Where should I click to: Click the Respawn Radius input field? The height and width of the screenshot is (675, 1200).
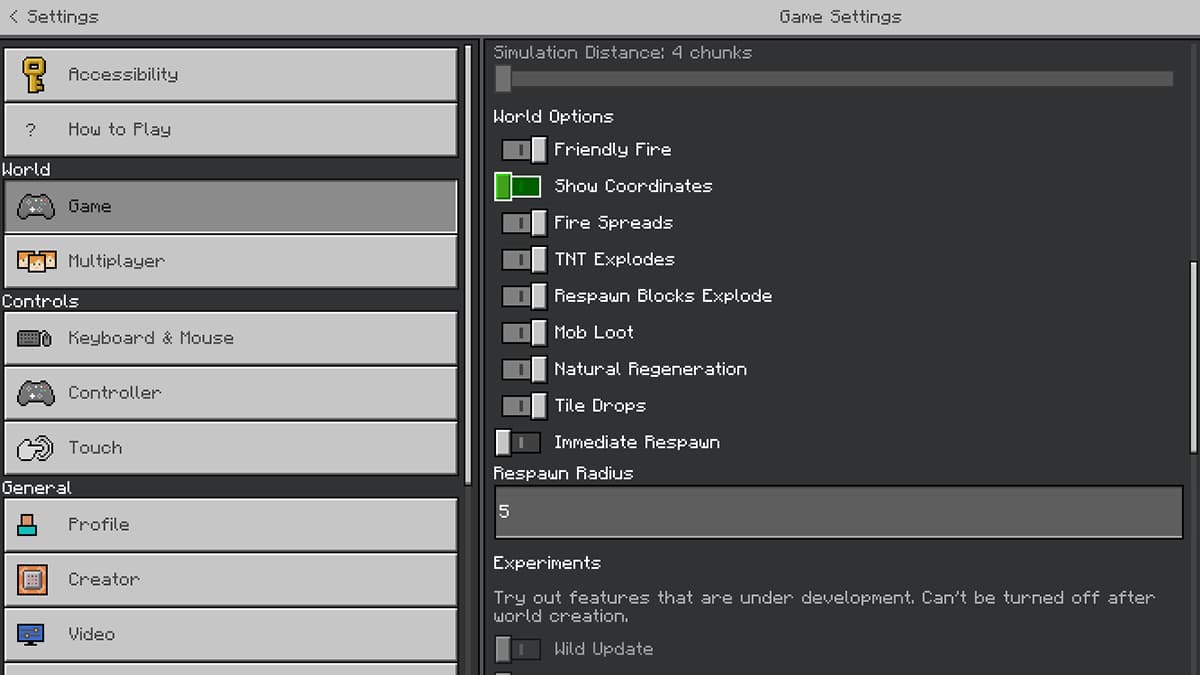pos(837,511)
